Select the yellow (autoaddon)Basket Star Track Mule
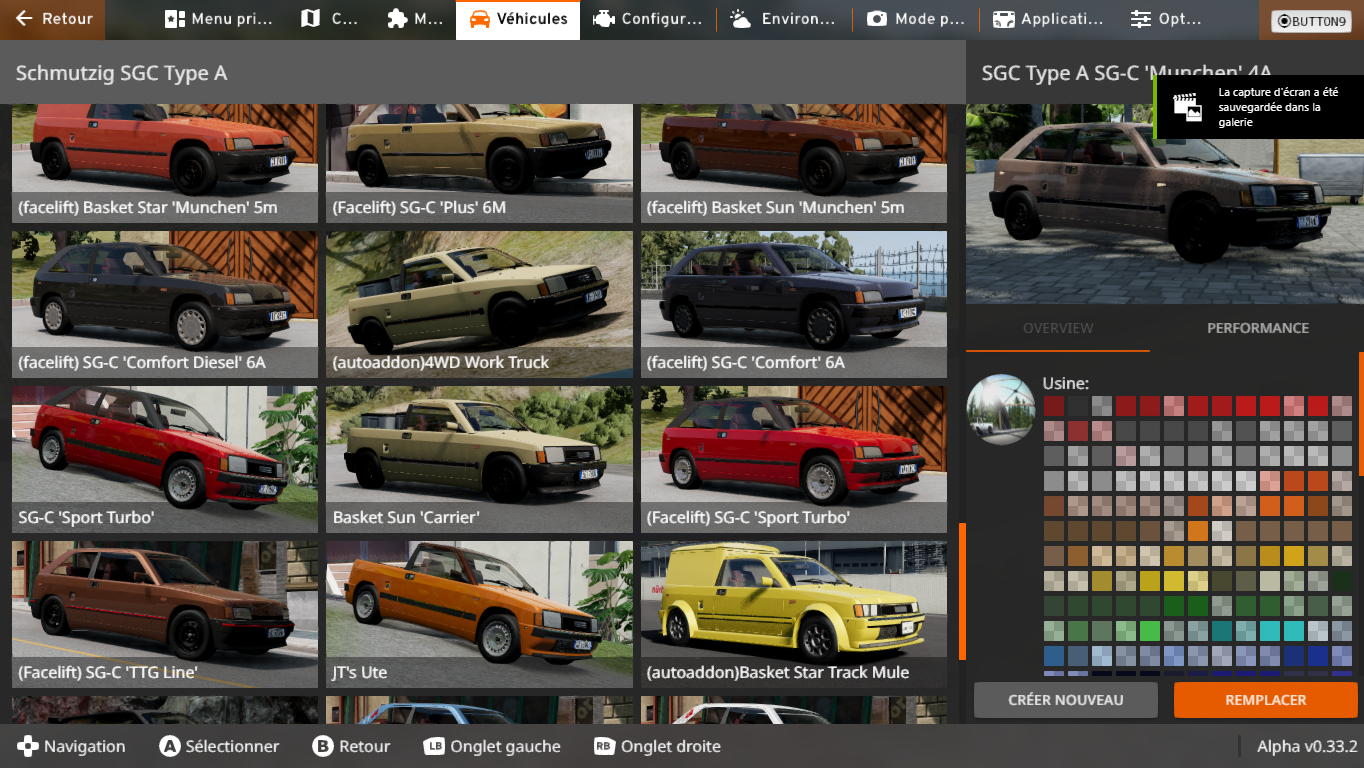The width and height of the screenshot is (1364, 768). tap(794, 614)
